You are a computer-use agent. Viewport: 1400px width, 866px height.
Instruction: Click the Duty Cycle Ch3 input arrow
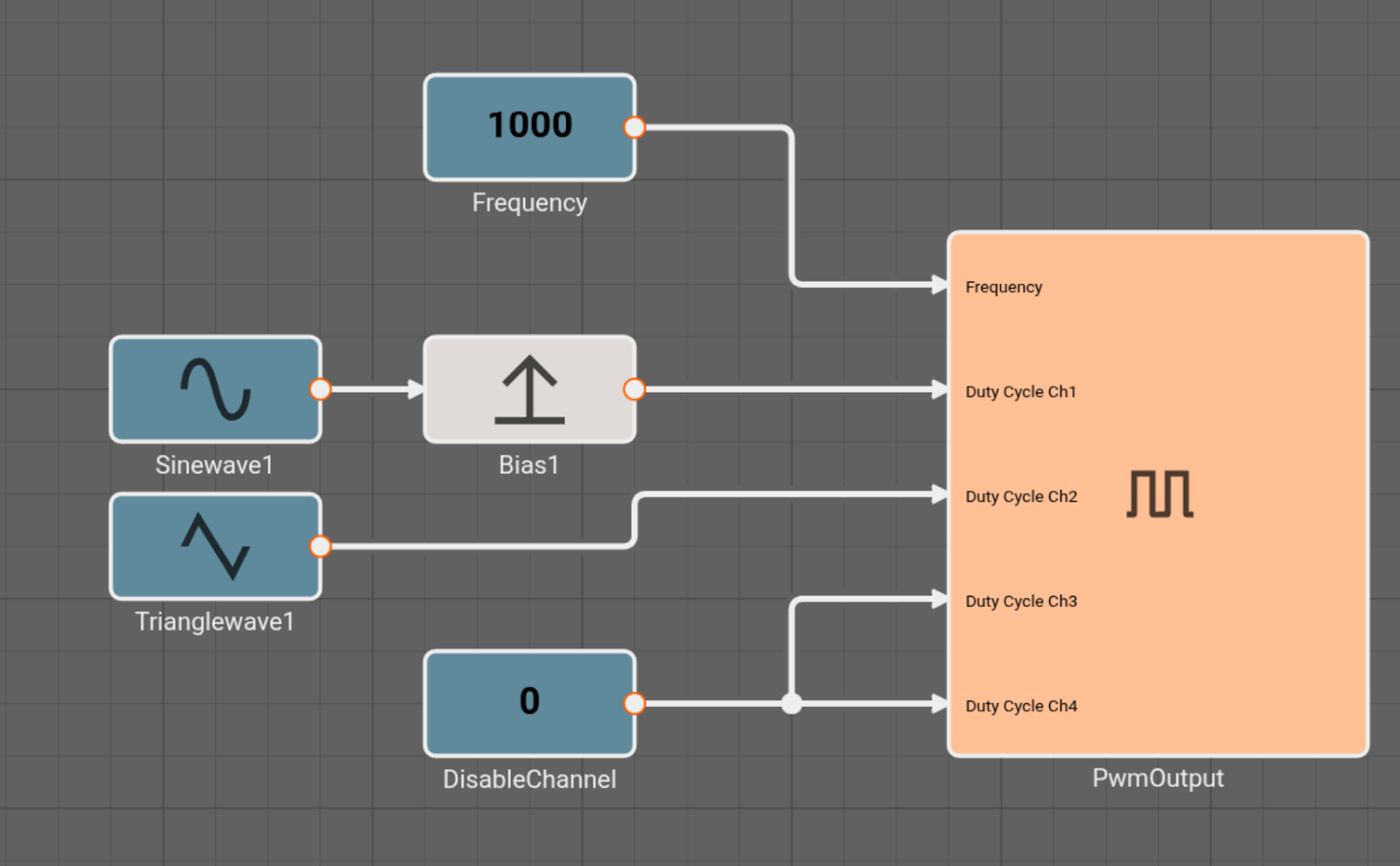pyautogui.click(x=940, y=599)
